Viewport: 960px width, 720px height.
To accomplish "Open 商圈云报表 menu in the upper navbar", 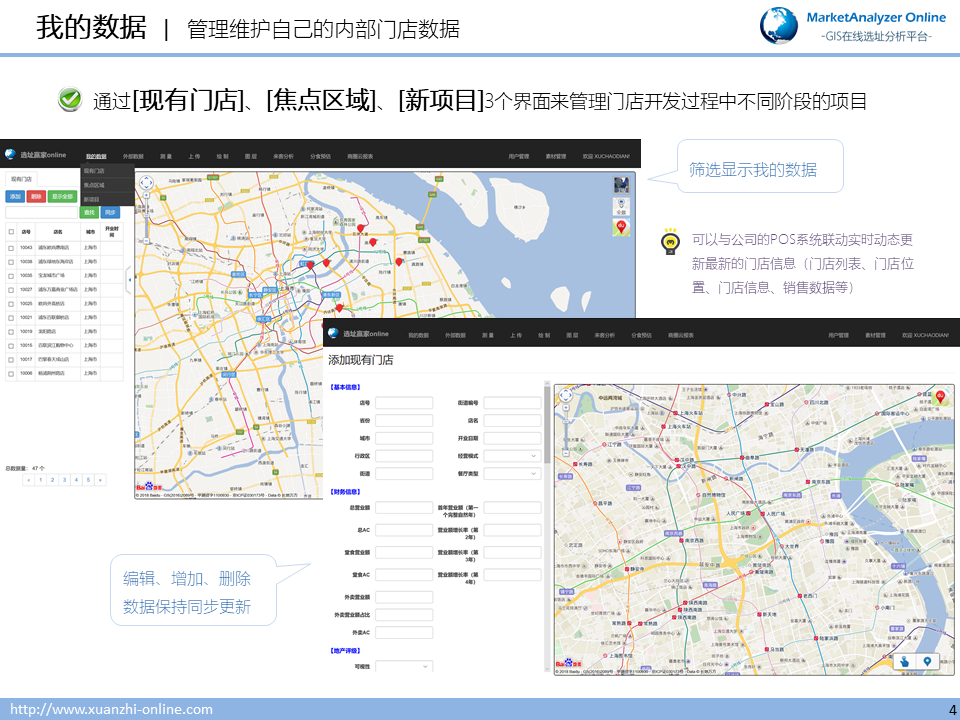I will tap(360, 157).
